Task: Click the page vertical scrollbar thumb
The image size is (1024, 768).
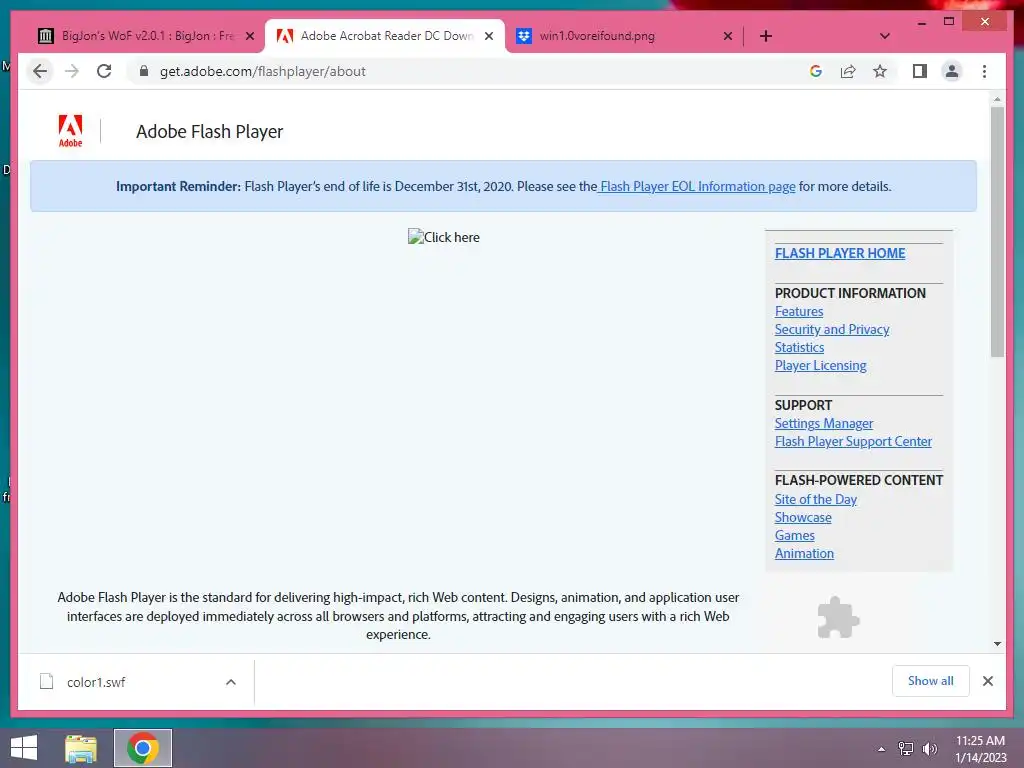Action: 997,232
